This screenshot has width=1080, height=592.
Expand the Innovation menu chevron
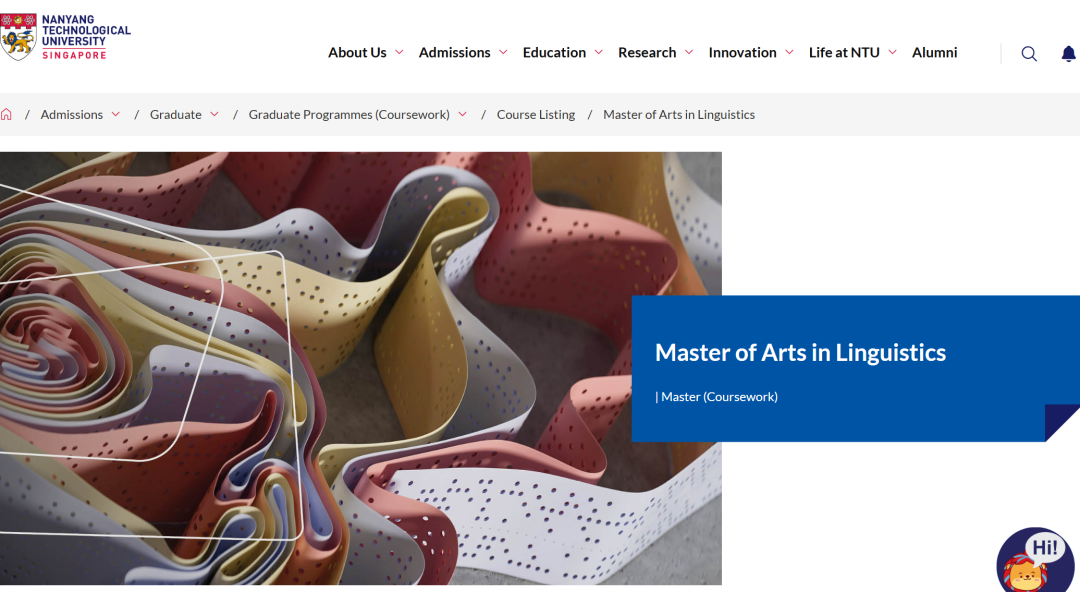pyautogui.click(x=789, y=52)
